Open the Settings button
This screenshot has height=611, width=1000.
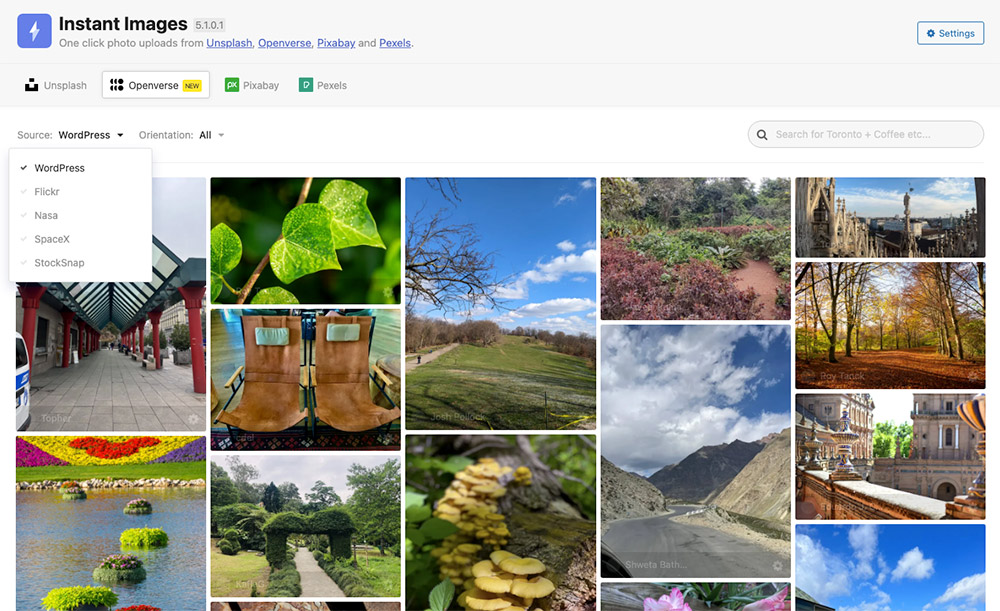coord(950,33)
